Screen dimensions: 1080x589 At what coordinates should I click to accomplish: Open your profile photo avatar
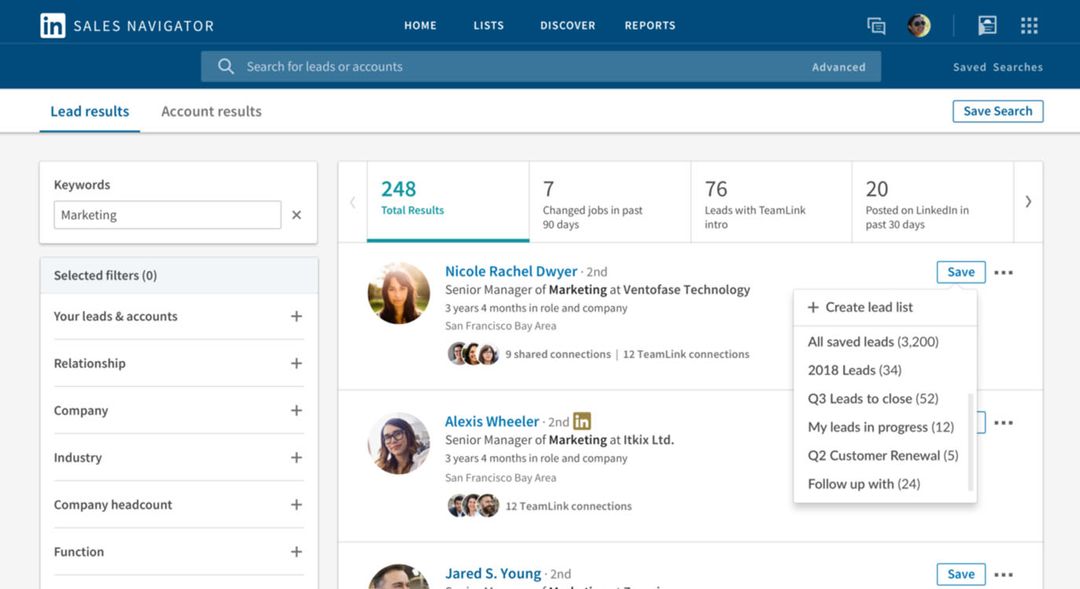(x=918, y=25)
